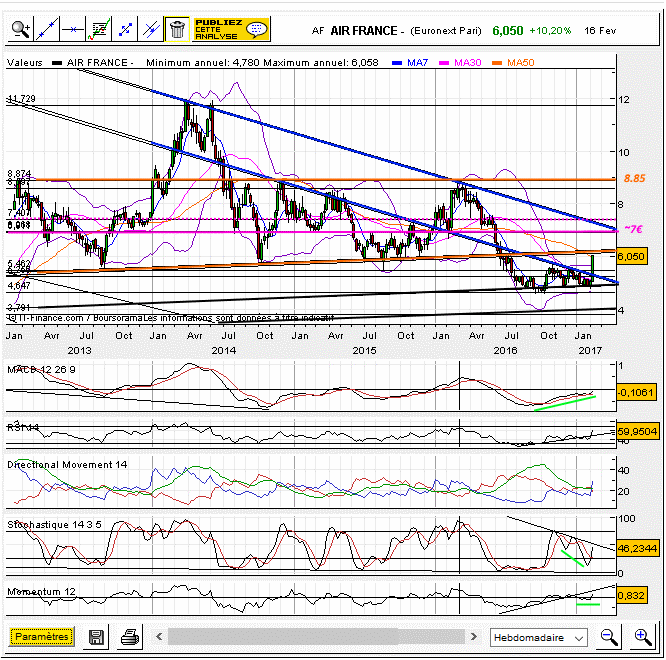Viewport: 666px width, 660px height.
Task: Click the 2016 year label on time axis
Action: (x=505, y=350)
